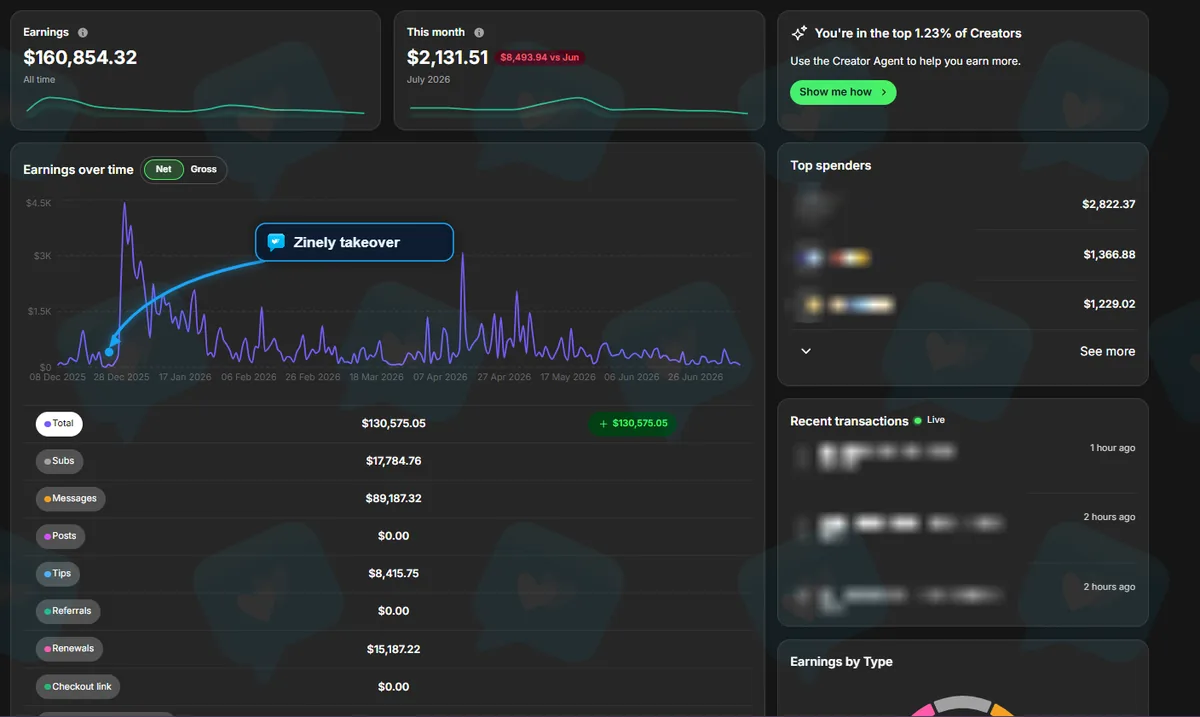This screenshot has height=717, width=1200.
Task: Click the chevron down icon beside See more
Action: (x=806, y=351)
